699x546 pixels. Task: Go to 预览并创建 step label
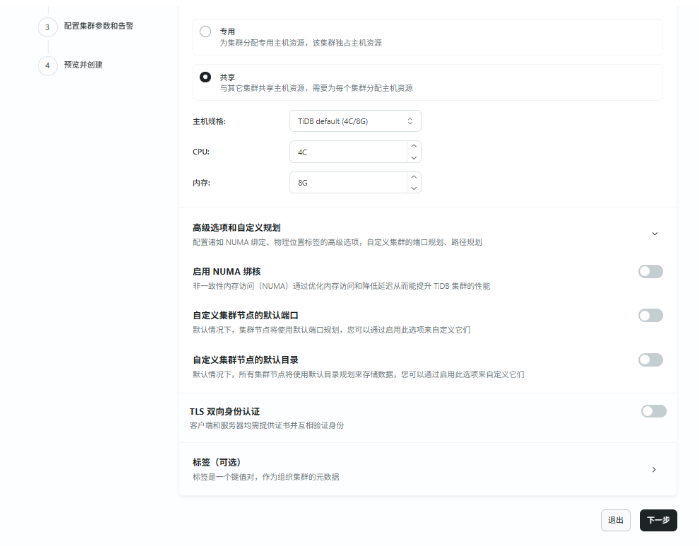83,65
